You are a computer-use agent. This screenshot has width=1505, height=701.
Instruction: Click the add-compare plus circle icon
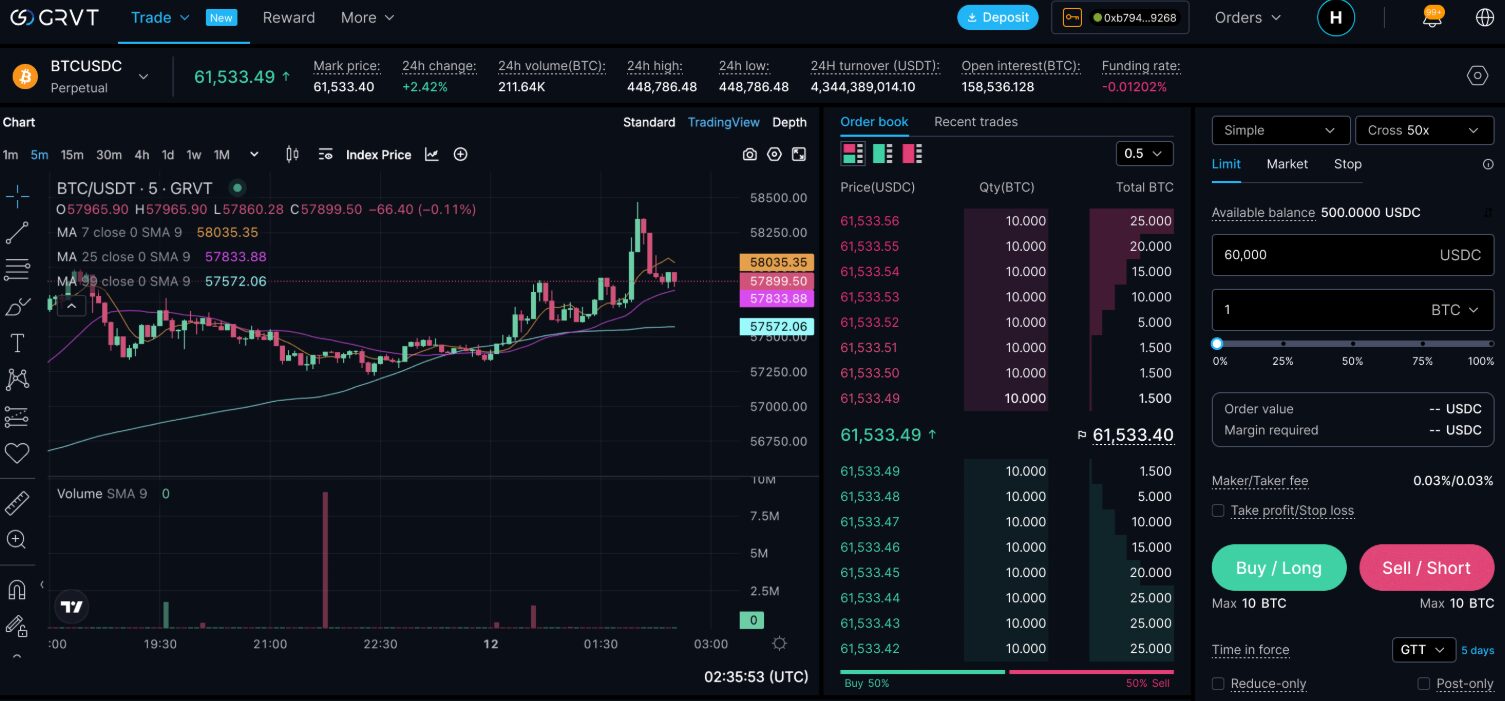click(460, 154)
